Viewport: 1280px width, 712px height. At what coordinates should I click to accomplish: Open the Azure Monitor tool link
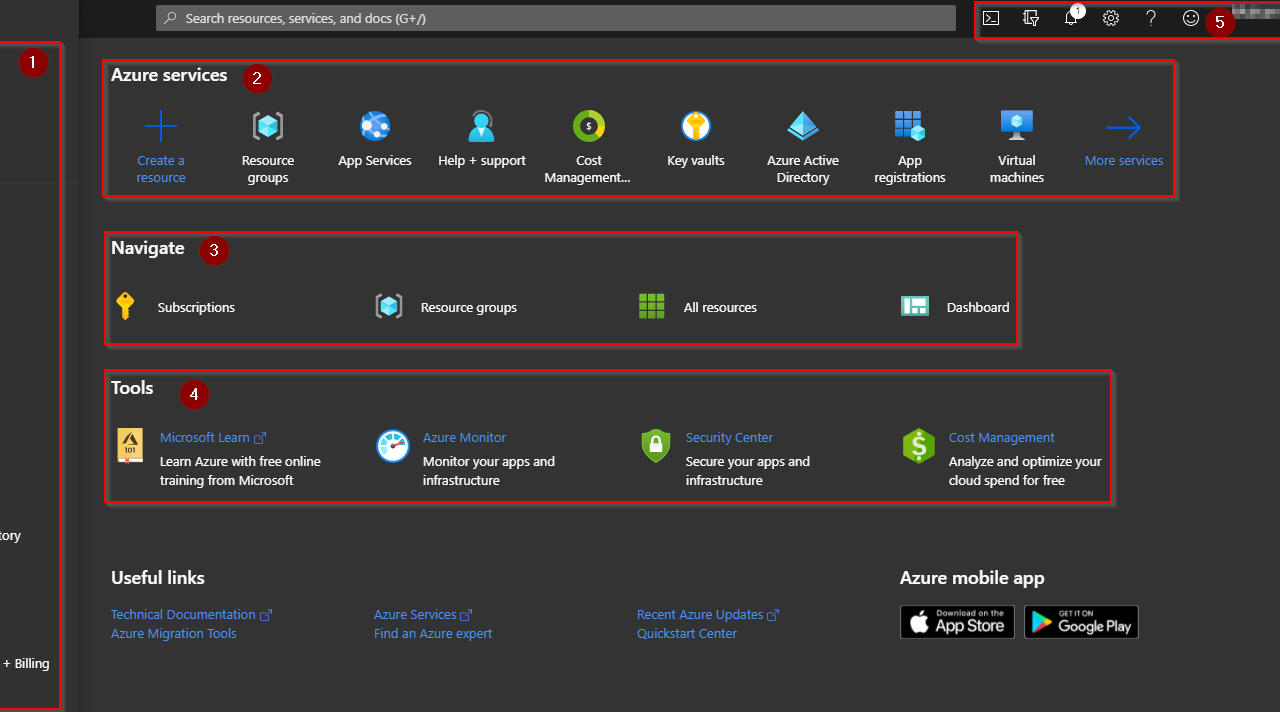click(x=464, y=437)
